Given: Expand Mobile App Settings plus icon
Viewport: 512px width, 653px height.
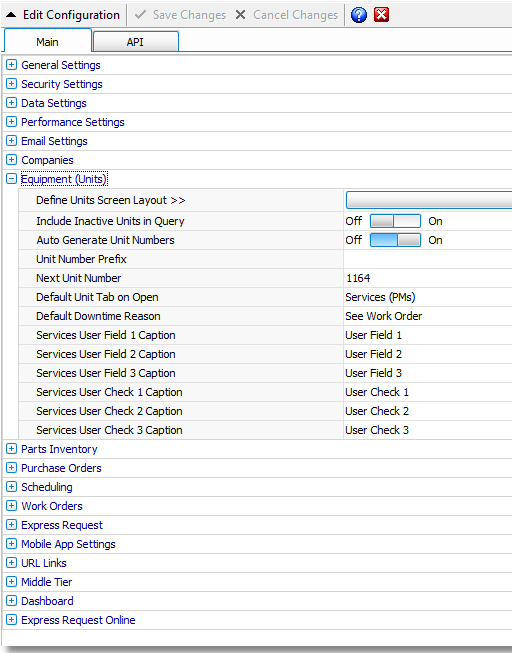Looking at the screenshot, I should [x=12, y=544].
